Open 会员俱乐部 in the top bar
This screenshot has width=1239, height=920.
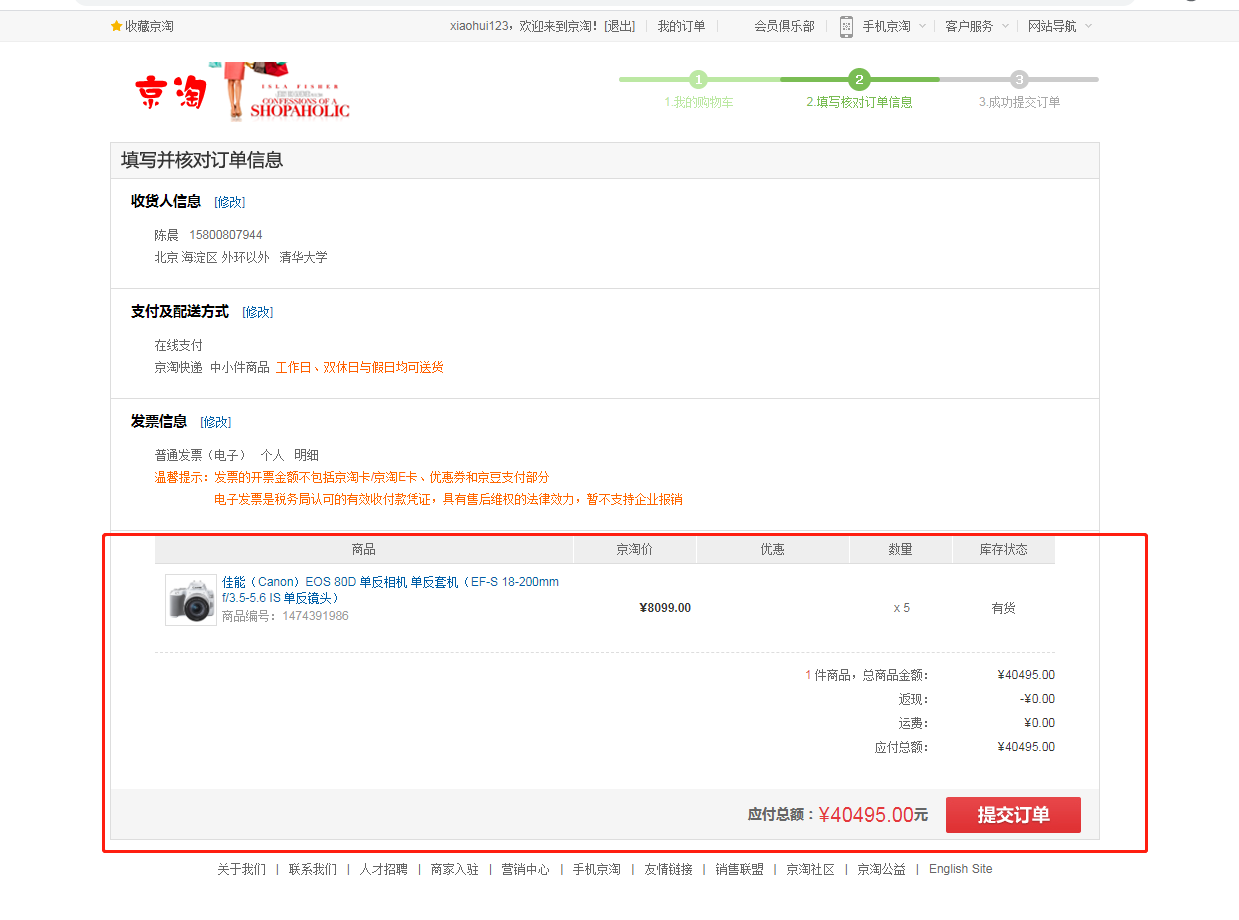(784, 26)
